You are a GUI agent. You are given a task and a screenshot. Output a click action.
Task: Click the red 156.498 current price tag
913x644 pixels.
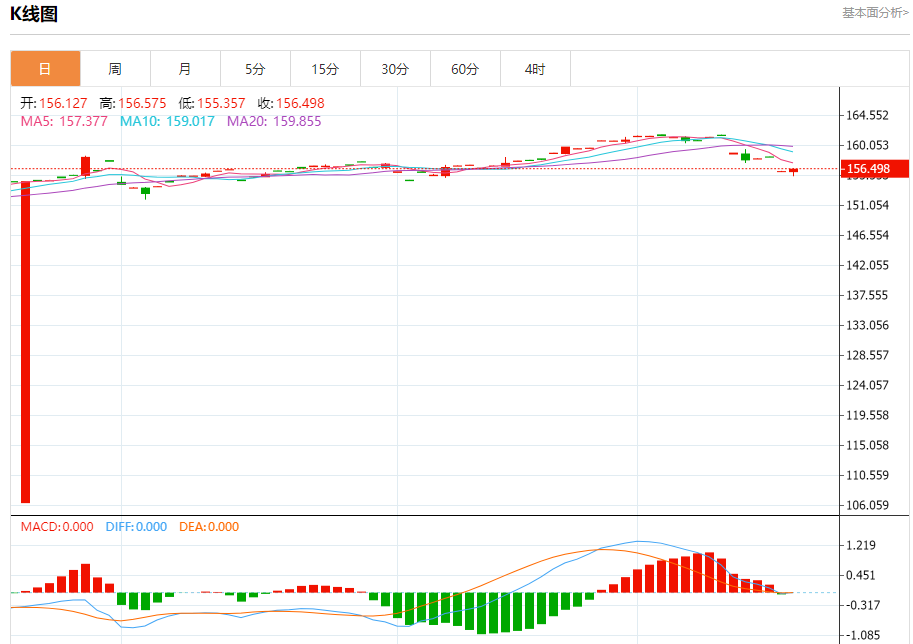click(874, 169)
